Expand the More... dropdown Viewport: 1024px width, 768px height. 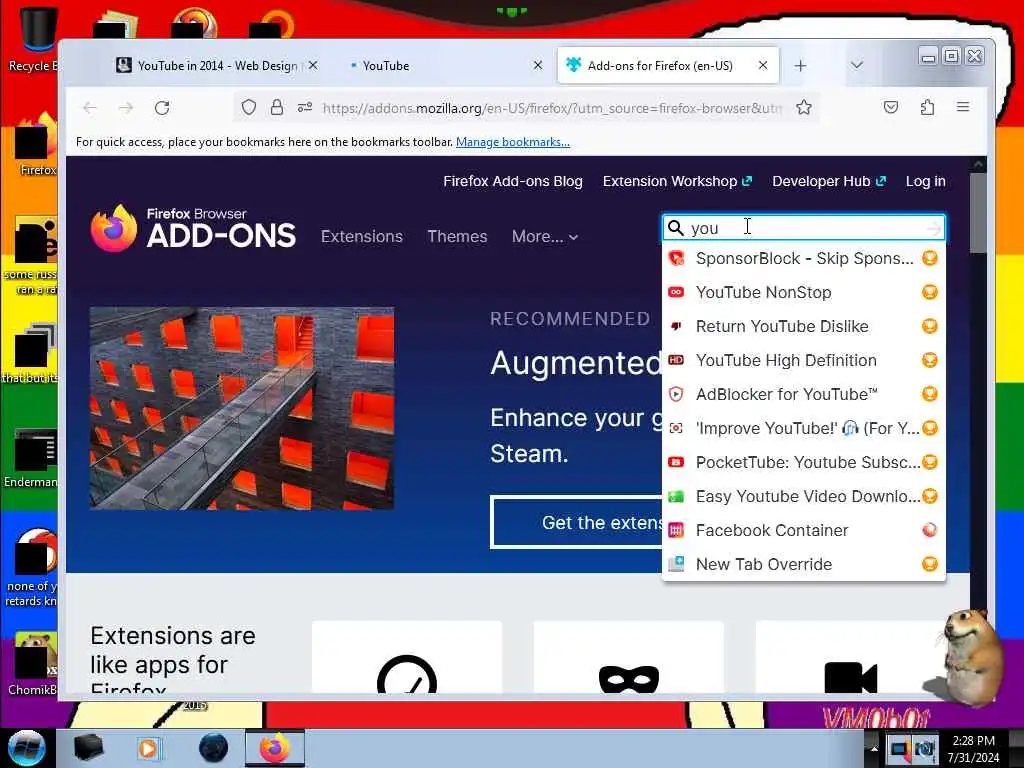[x=545, y=236]
